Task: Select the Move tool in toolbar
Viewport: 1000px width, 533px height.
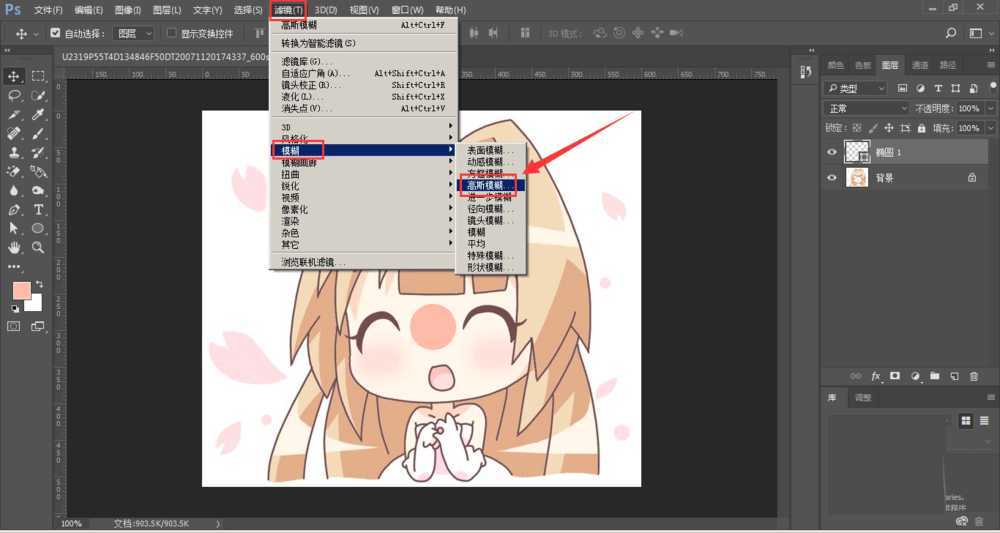Action: tap(15, 76)
